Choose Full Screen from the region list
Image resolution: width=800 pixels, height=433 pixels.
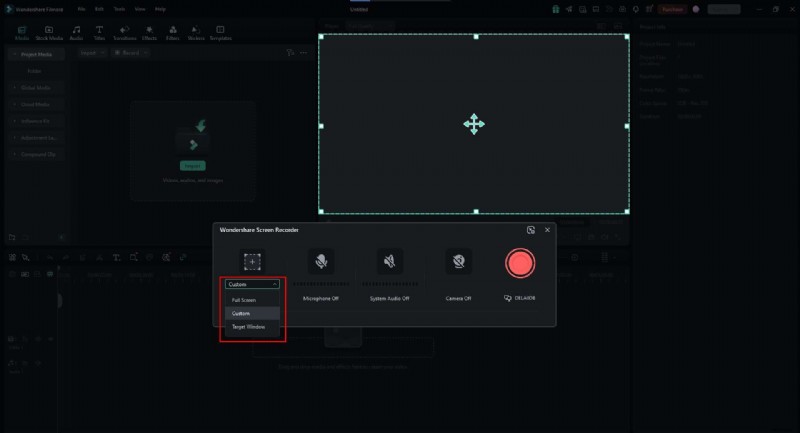(x=252, y=300)
